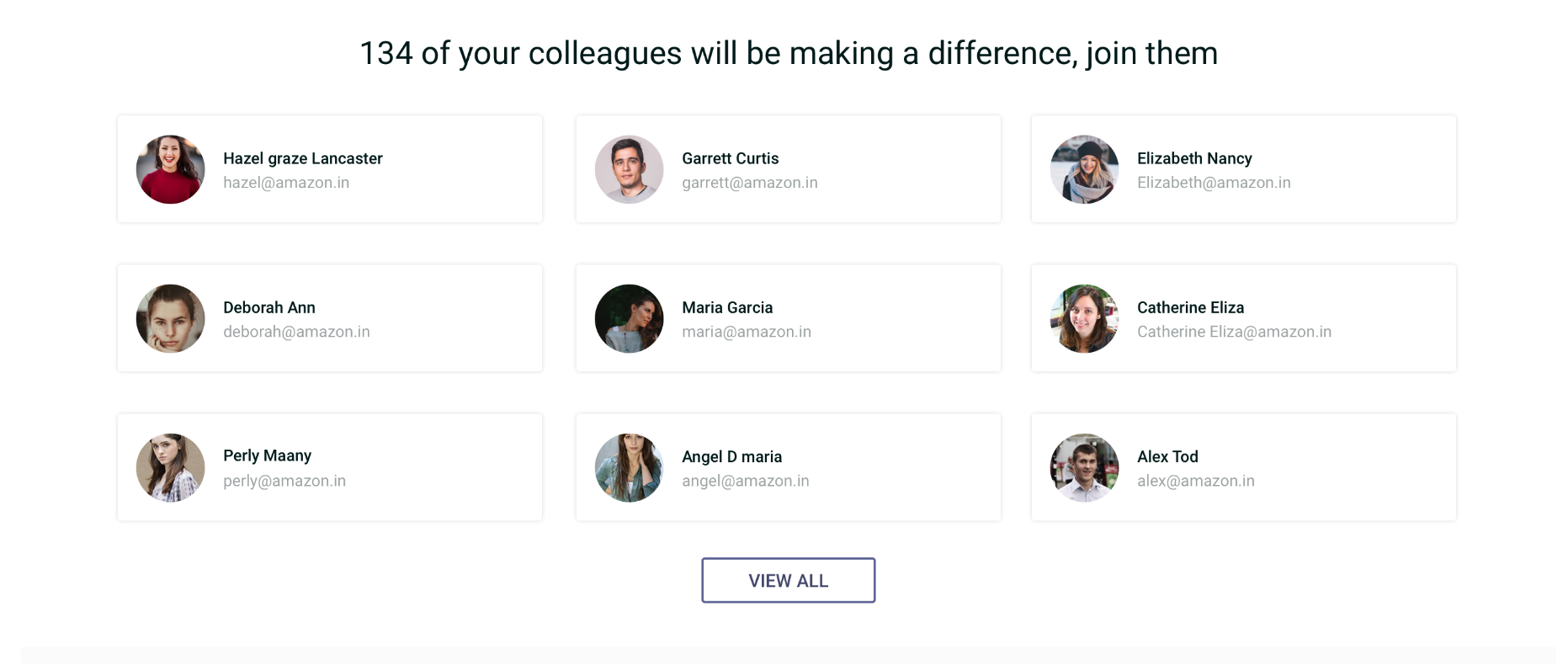Click the Deborah Ann name text

coord(268,307)
